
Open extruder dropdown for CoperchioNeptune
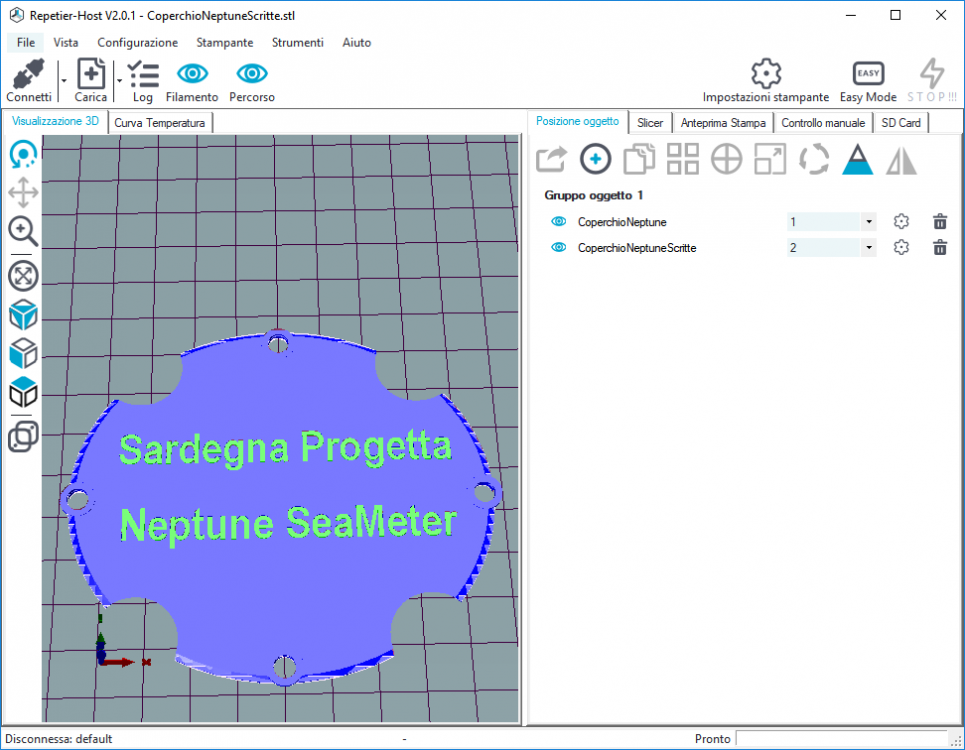pyautogui.click(x=868, y=222)
